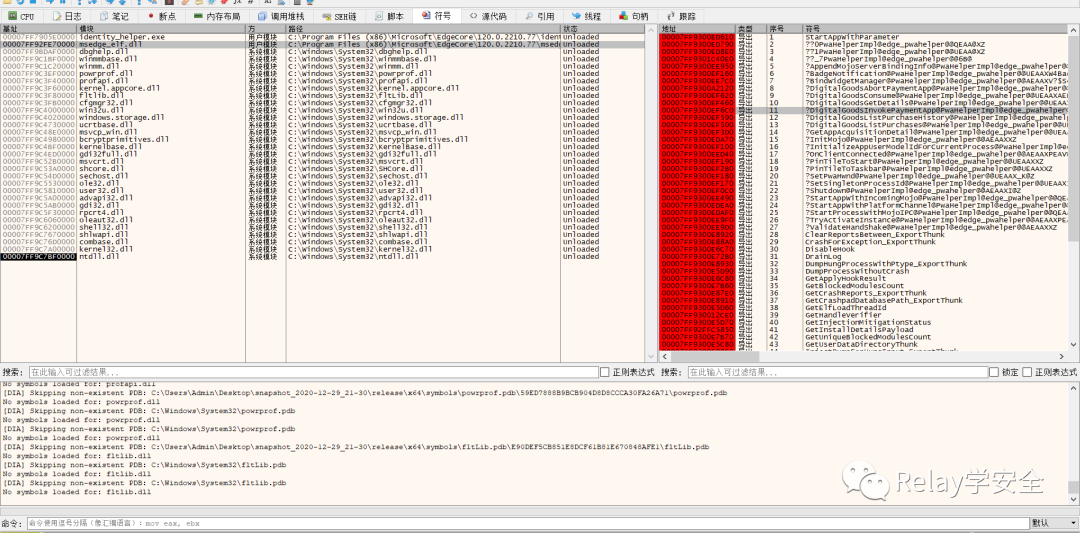1080x533 pixels.
Task: Select module dbghelp.dll in module column
Action: tap(105, 51)
